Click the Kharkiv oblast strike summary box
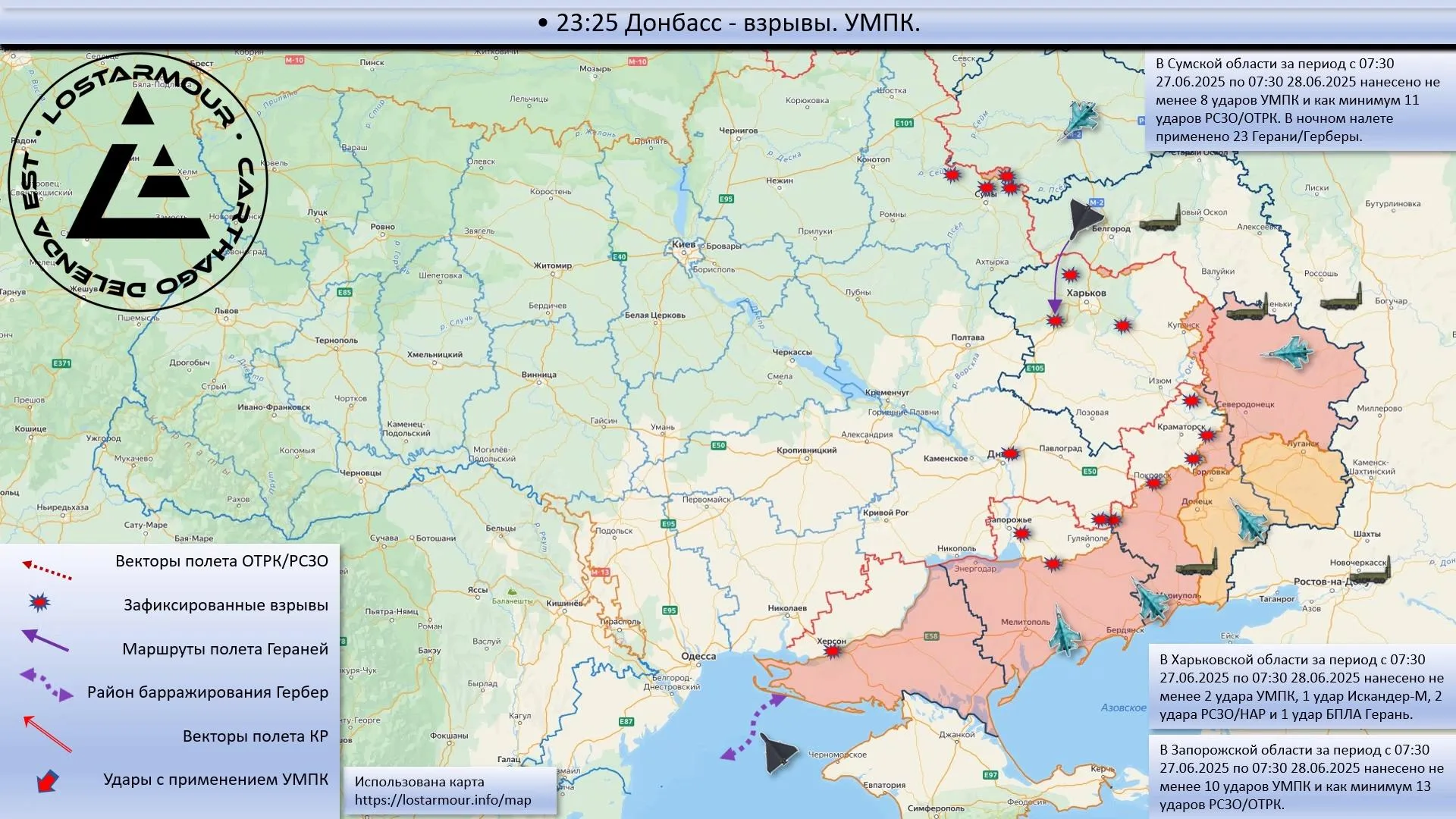1456x819 pixels. pos(1301,686)
